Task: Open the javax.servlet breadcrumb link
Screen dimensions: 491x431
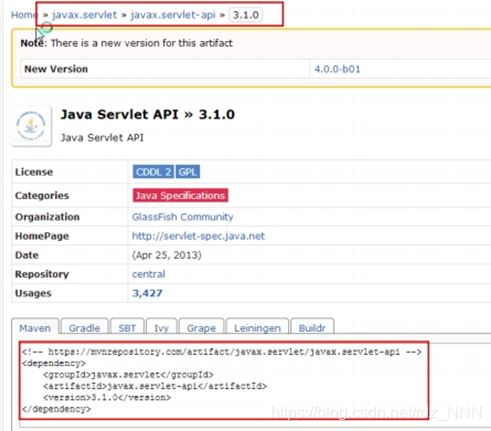Action: tap(84, 15)
